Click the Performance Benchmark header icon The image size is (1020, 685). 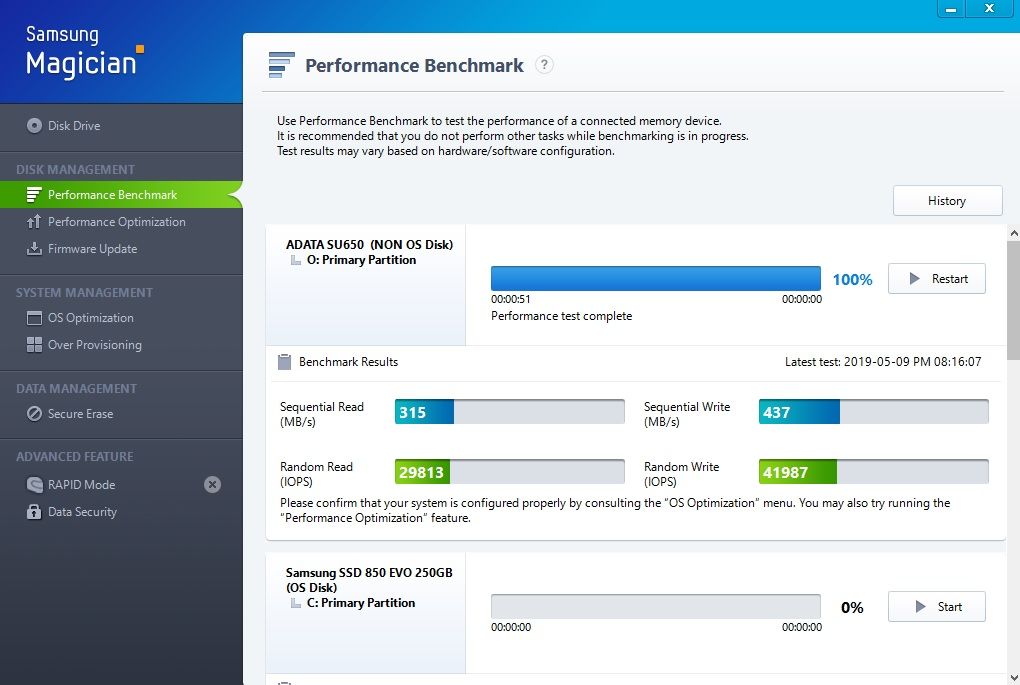282,64
